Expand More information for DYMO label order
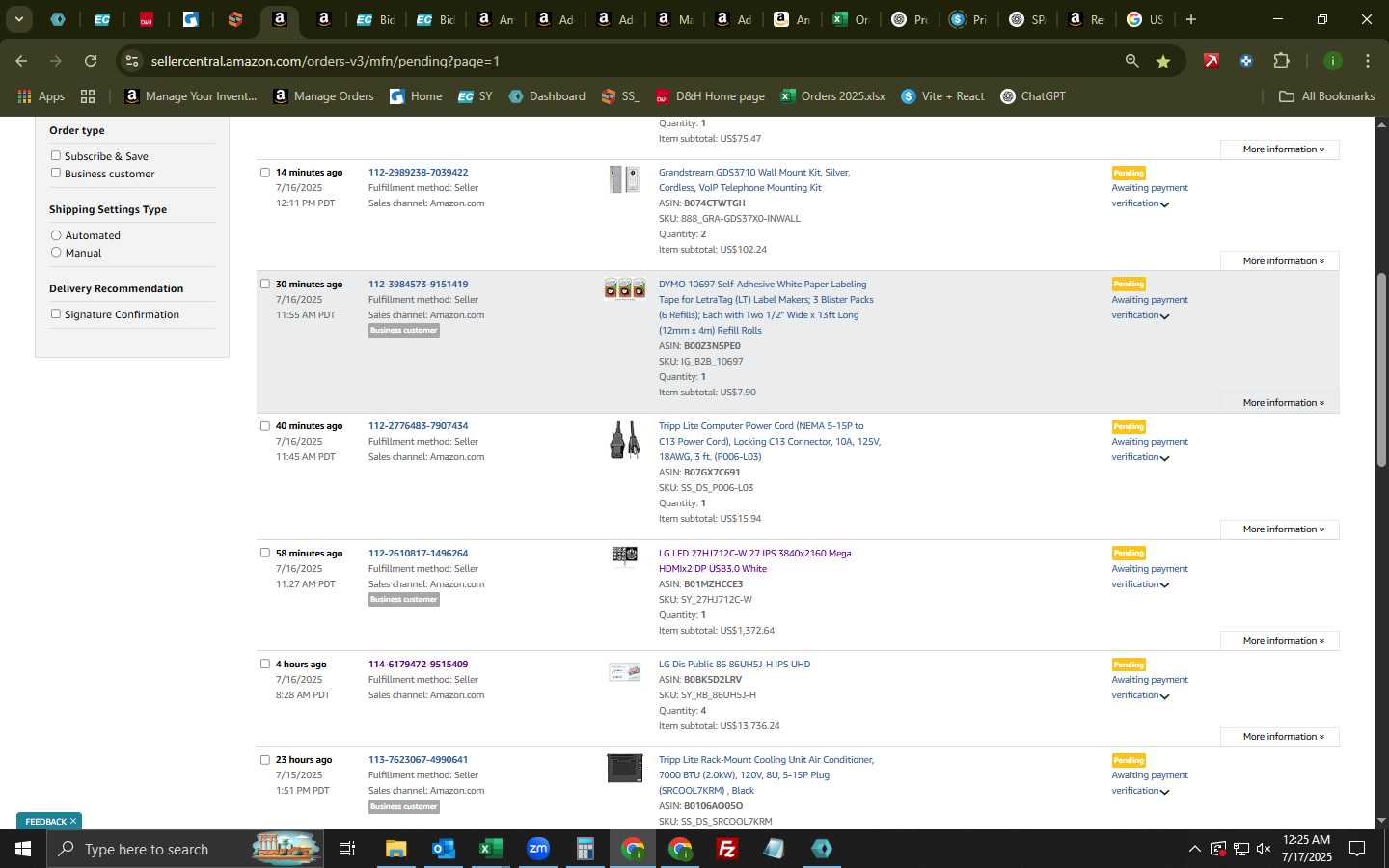Screen dimensions: 1389x868 (1280, 403)
